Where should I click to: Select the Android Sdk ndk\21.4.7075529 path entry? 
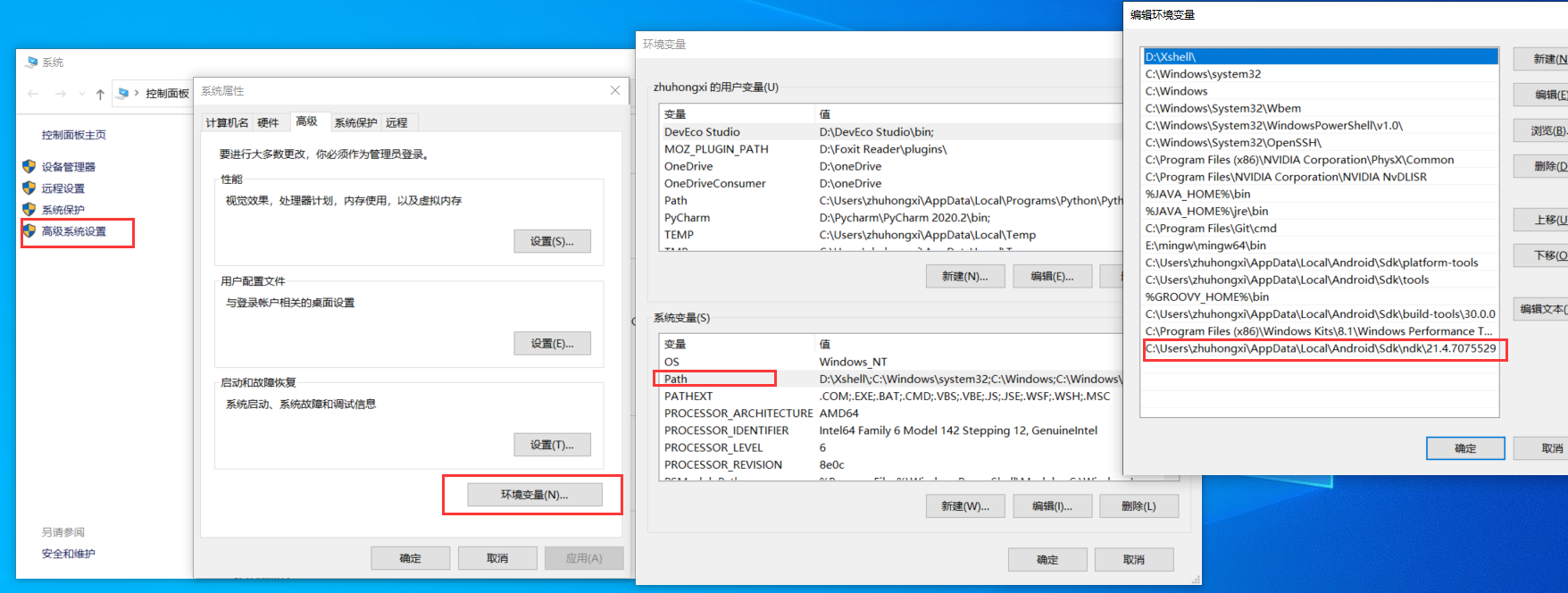[1320, 348]
